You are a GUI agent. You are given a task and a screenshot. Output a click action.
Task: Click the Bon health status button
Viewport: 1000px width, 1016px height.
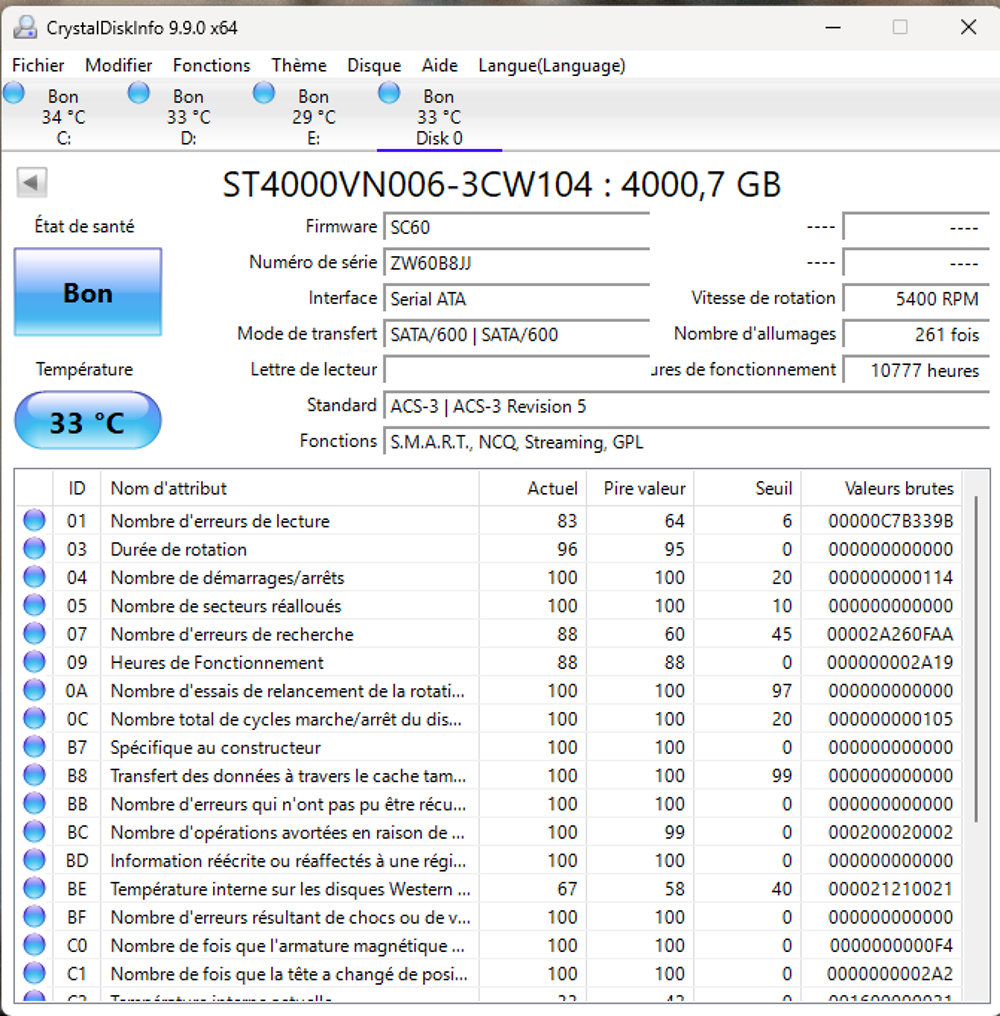(x=88, y=292)
